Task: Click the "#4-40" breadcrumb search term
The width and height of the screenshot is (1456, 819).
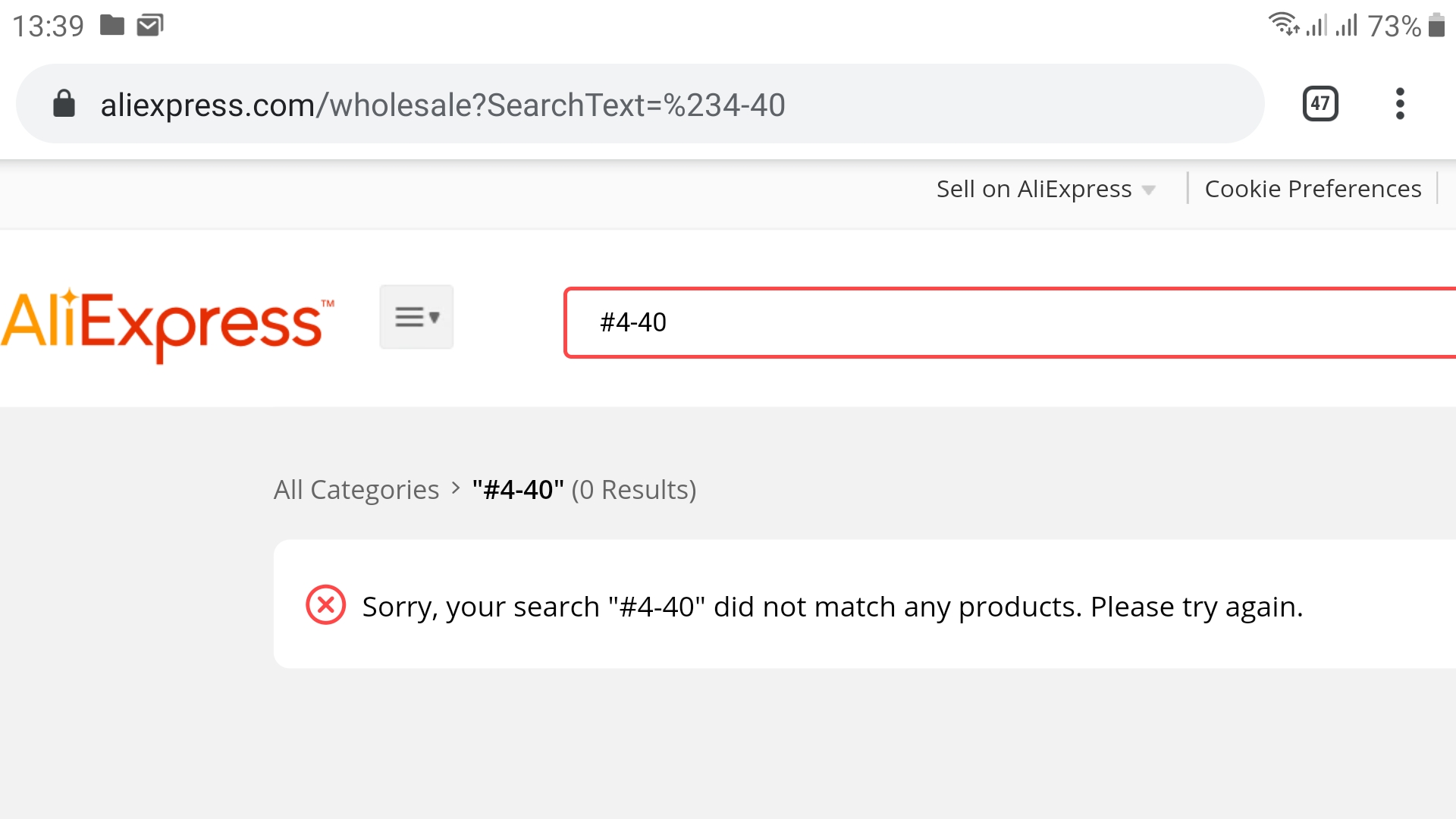Action: click(518, 490)
